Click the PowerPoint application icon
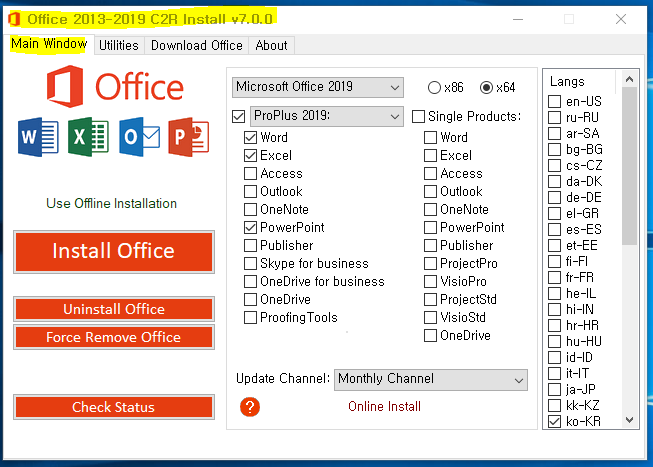Viewport: 653px width, 467px height. (189, 137)
